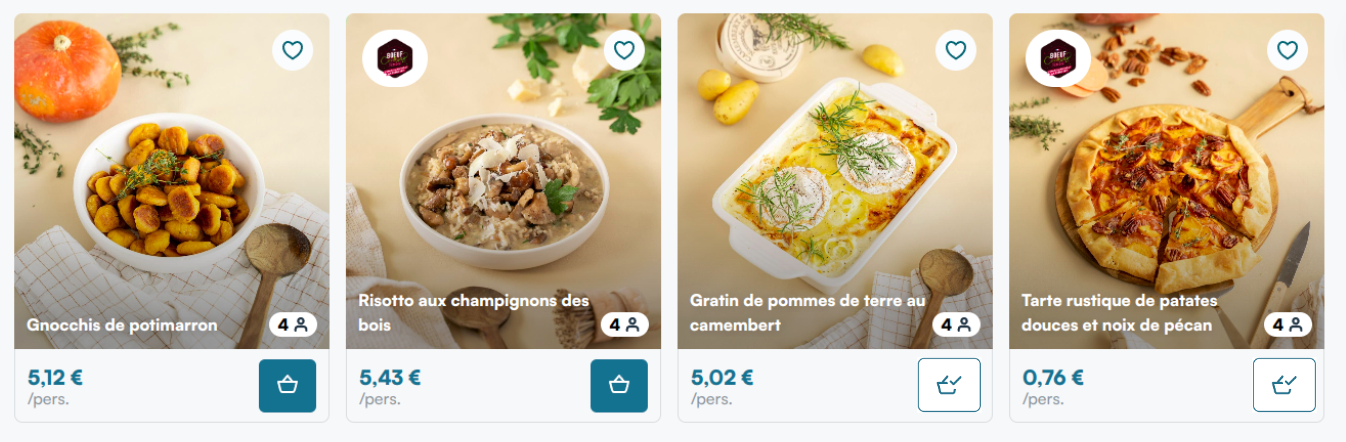Favorite the Gnocchis de potimarron recipe
1346x442 pixels.
point(292,50)
